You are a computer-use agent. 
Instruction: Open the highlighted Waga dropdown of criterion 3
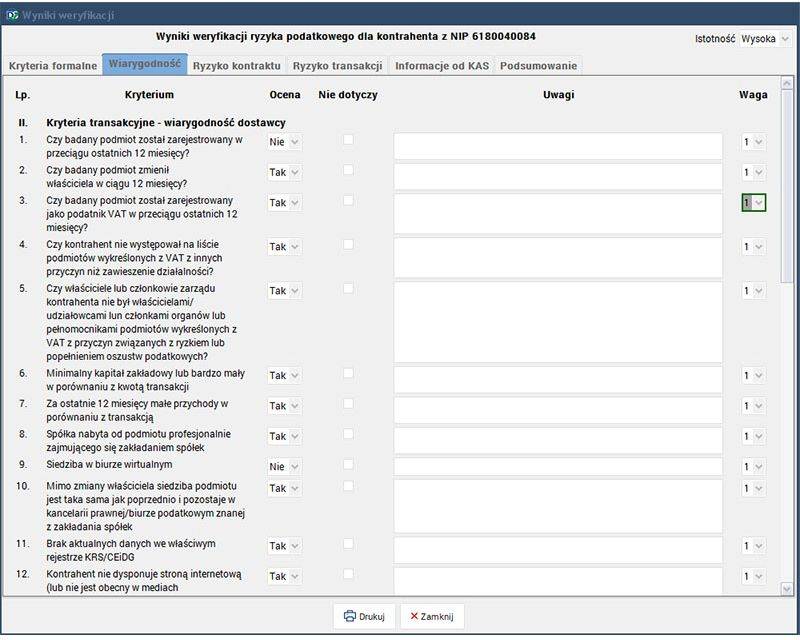(753, 203)
